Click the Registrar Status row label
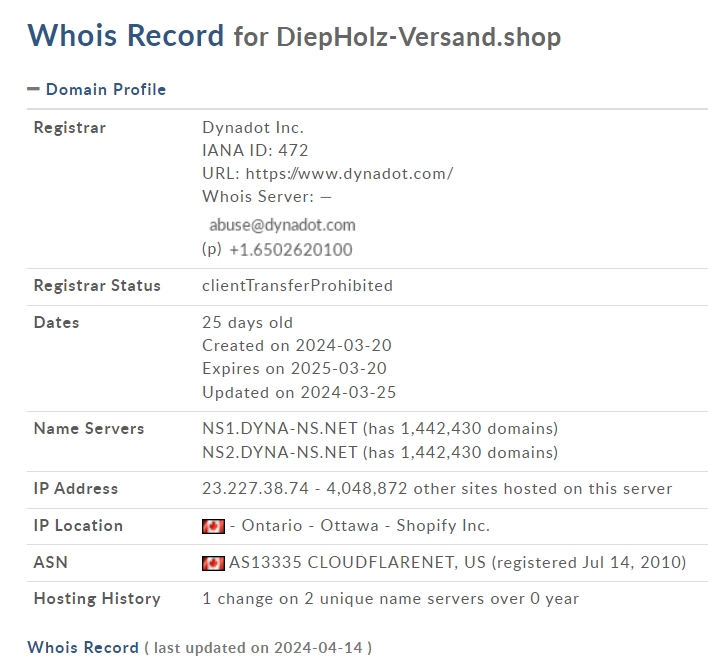Screen dimensions: 708x664 (x=97, y=286)
